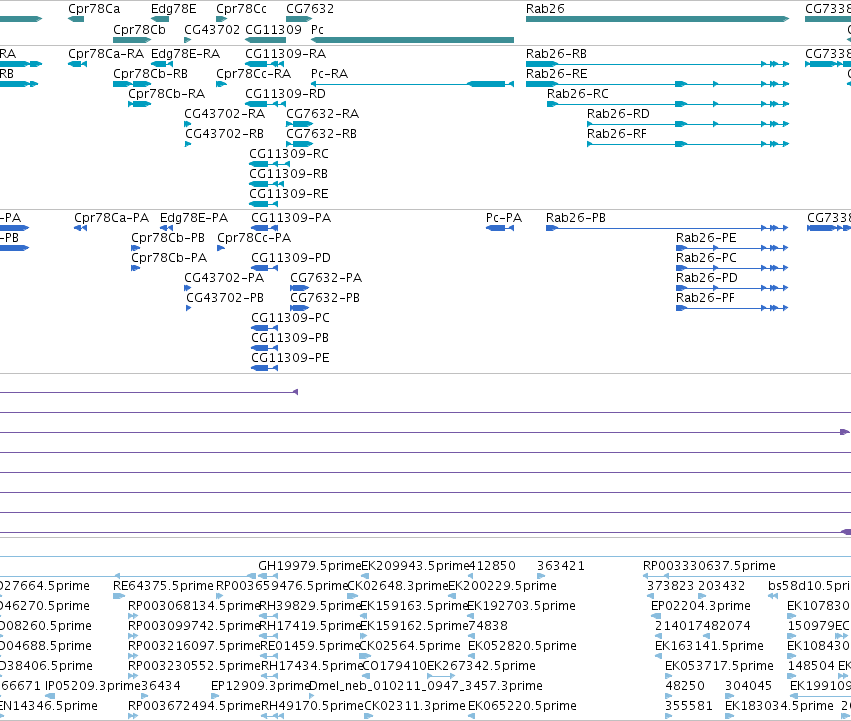851x721 pixels.
Task: Open the CG43702 gene label
Action: pos(212,29)
